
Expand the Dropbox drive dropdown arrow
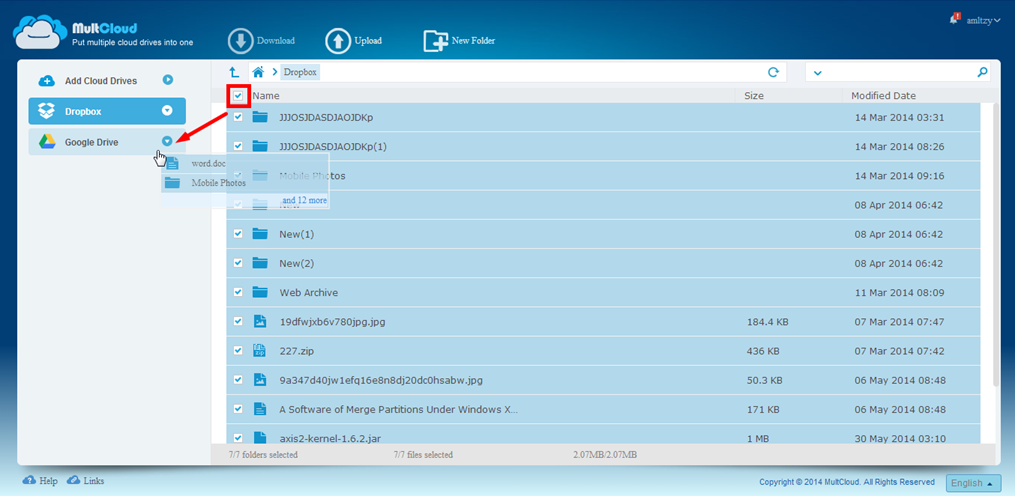pos(167,111)
